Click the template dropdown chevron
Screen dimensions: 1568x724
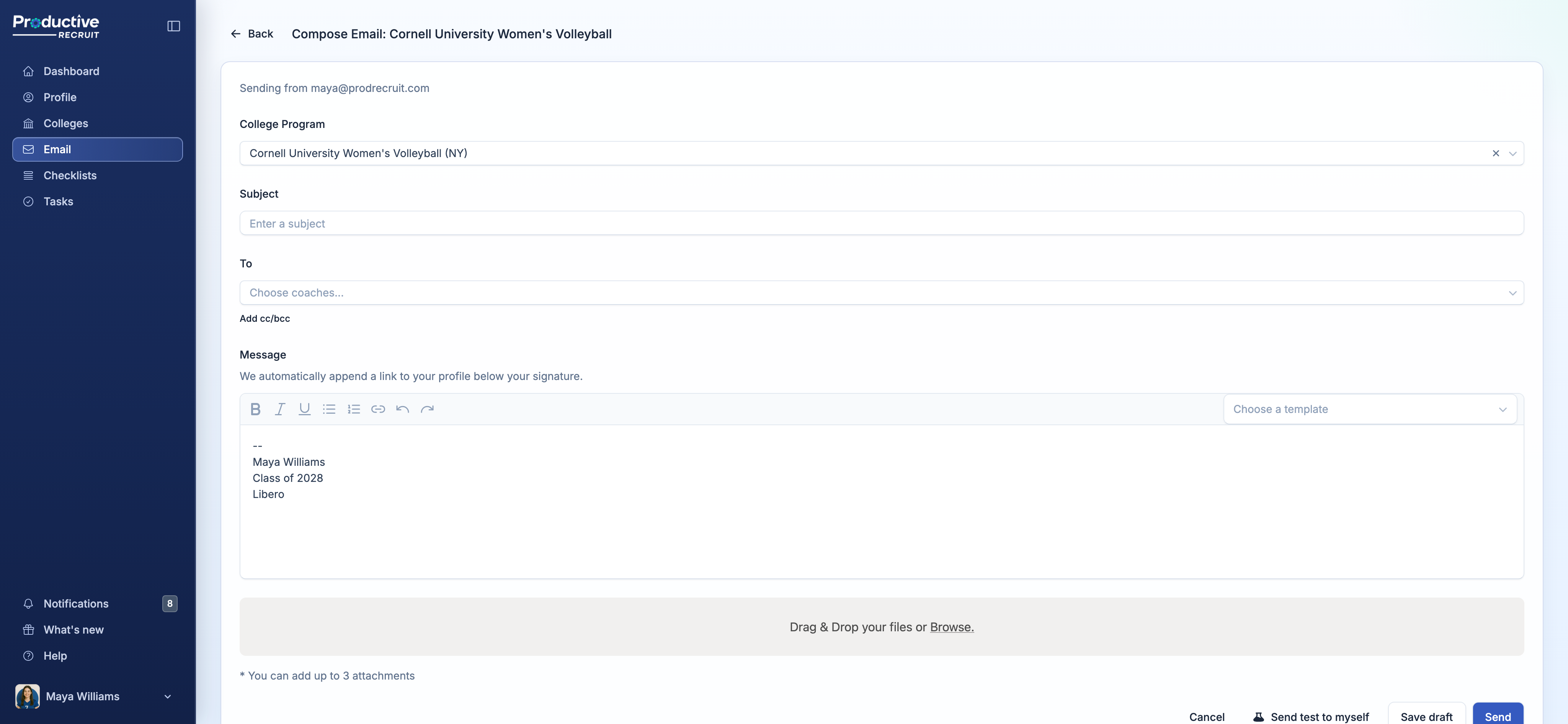point(1503,410)
